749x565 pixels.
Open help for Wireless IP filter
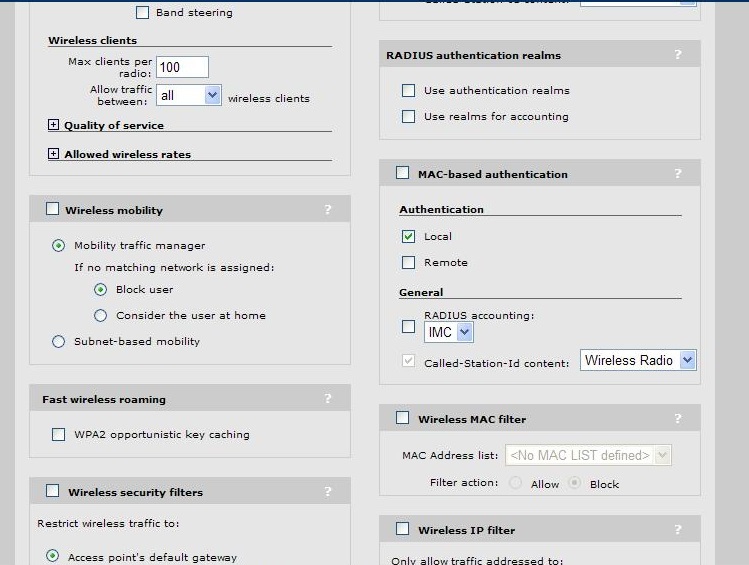click(678, 530)
